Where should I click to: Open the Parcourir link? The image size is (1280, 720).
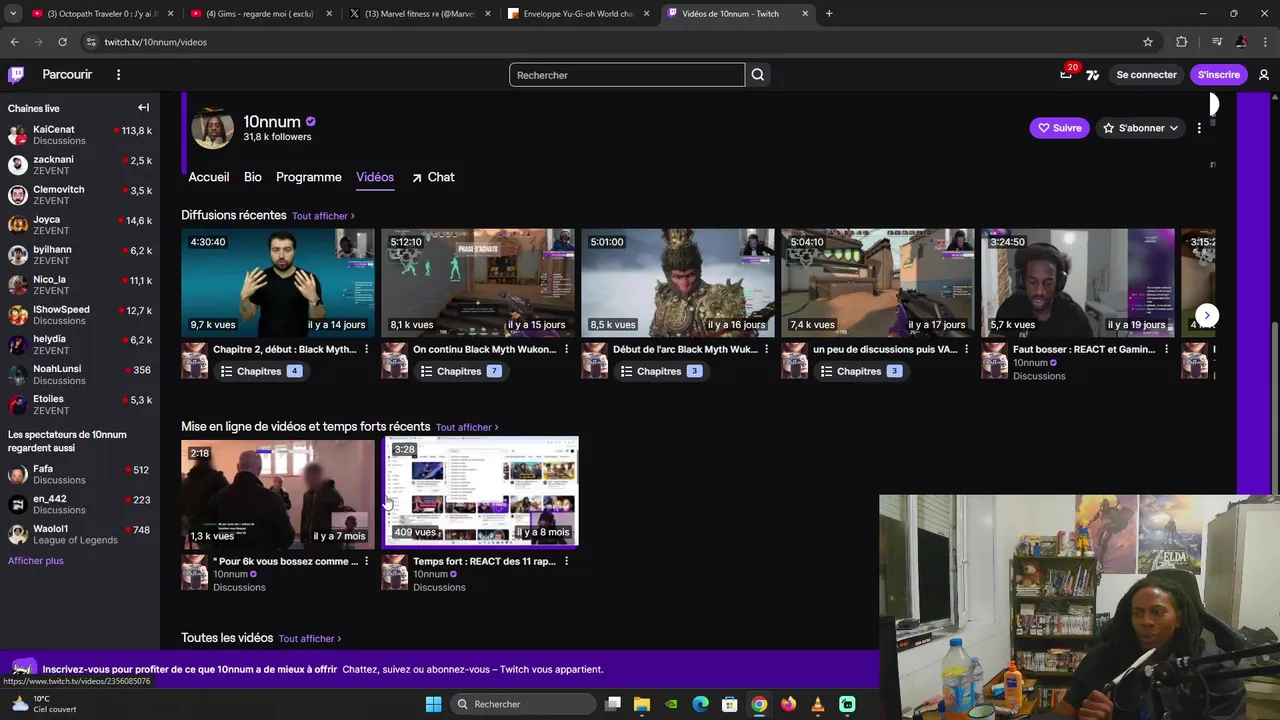point(67,75)
